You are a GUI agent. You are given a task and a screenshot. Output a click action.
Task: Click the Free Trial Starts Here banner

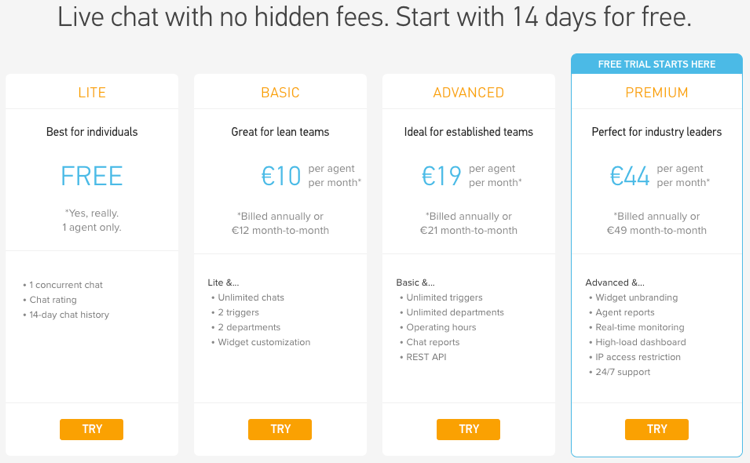(x=657, y=64)
